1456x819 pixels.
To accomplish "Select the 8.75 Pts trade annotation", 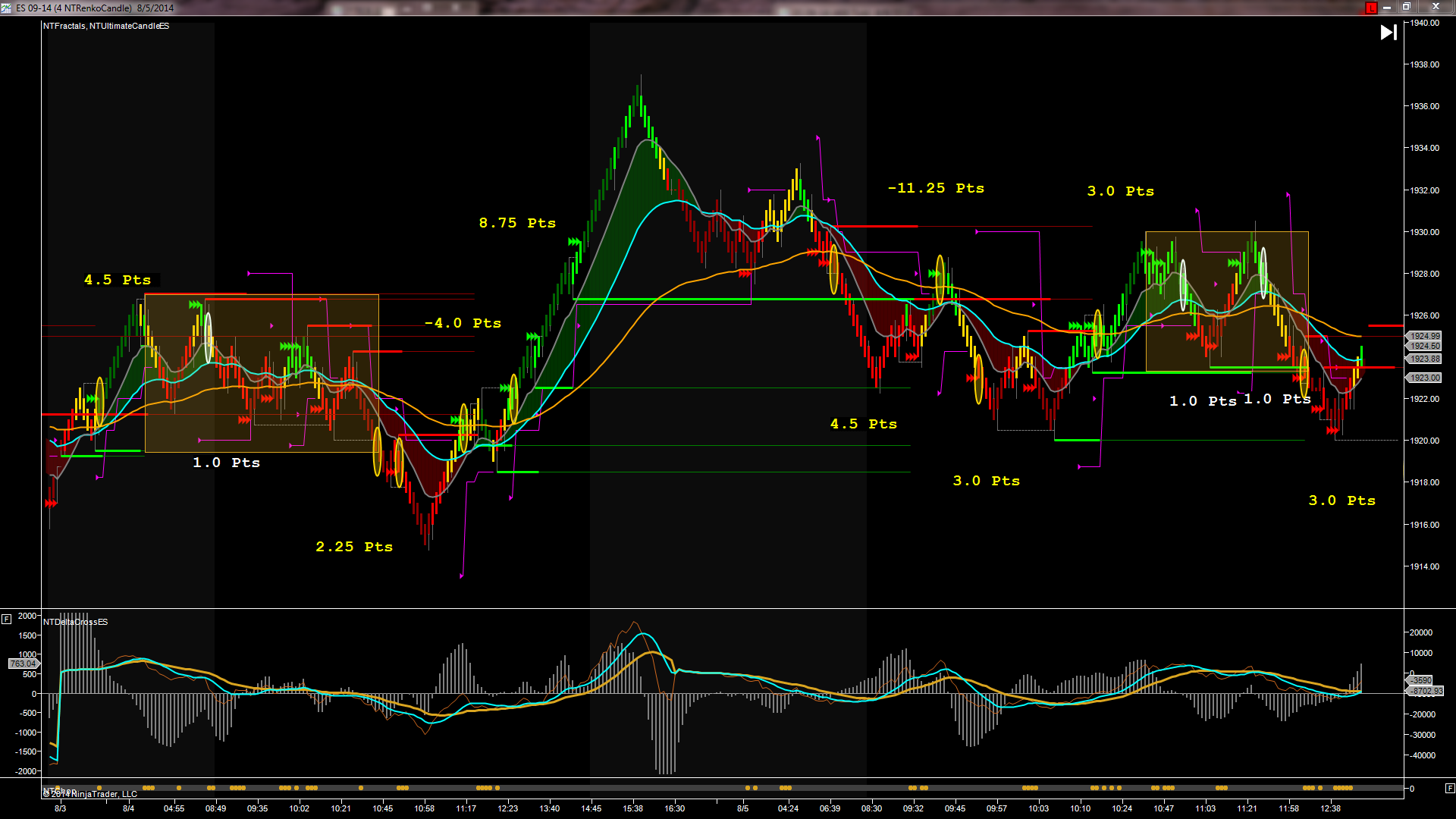I will point(517,223).
